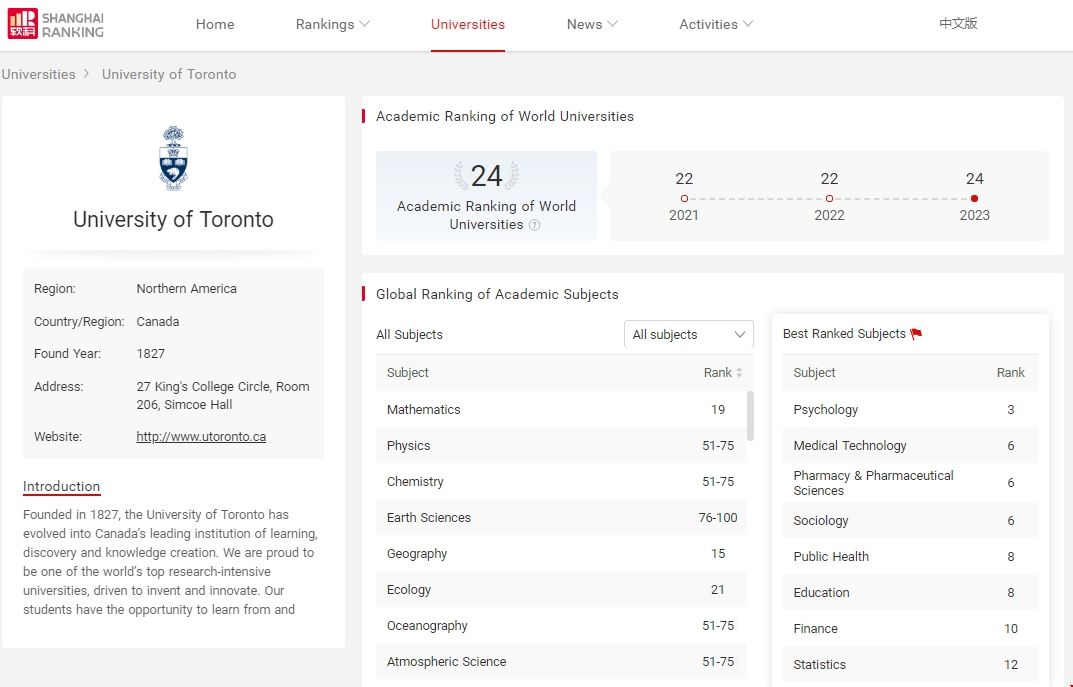The image size is (1073, 687).
Task: Visit the utoronto.ca website link
Action: tap(201, 437)
